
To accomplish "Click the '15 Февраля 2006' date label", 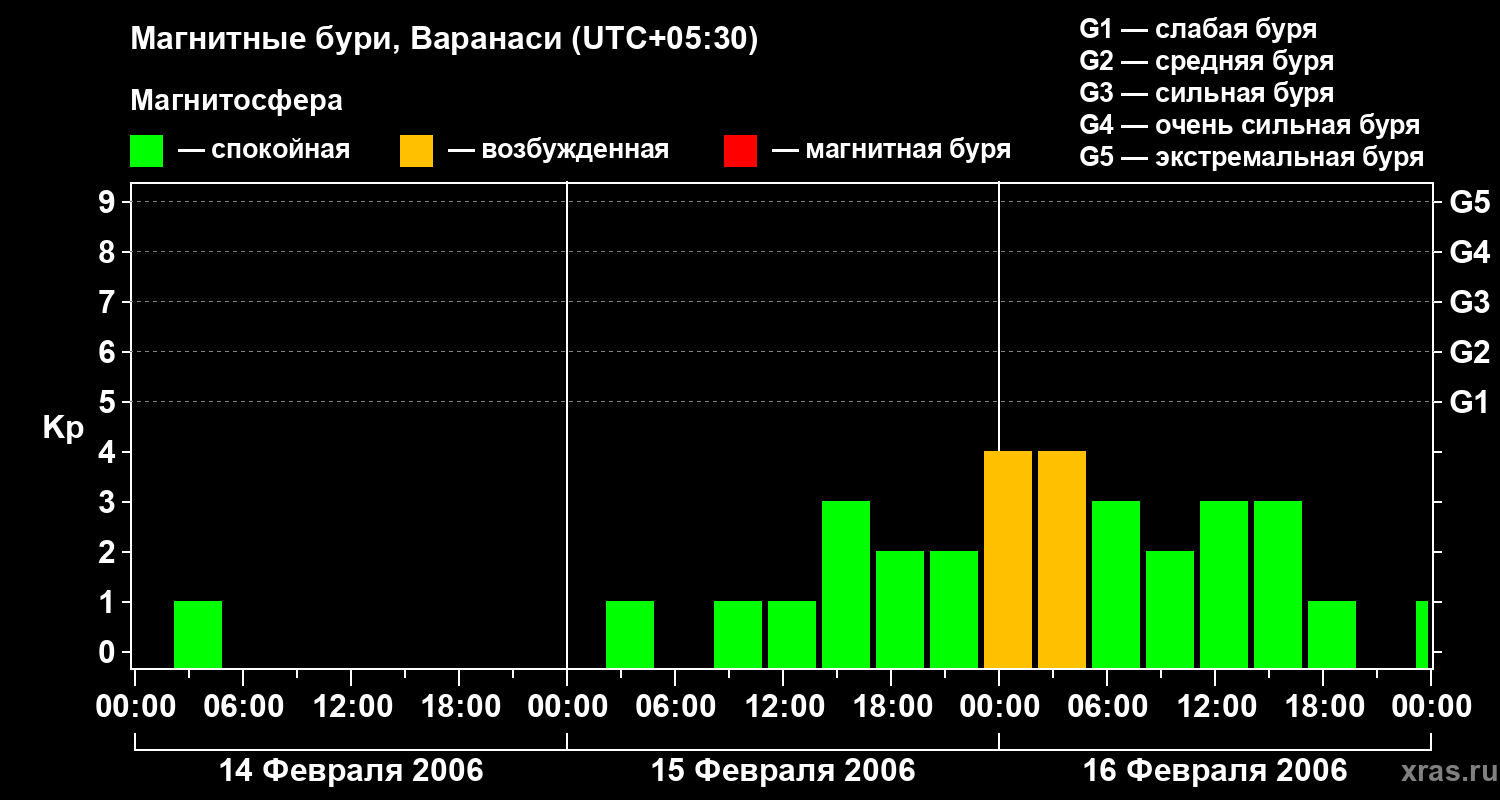I will 783,771.
